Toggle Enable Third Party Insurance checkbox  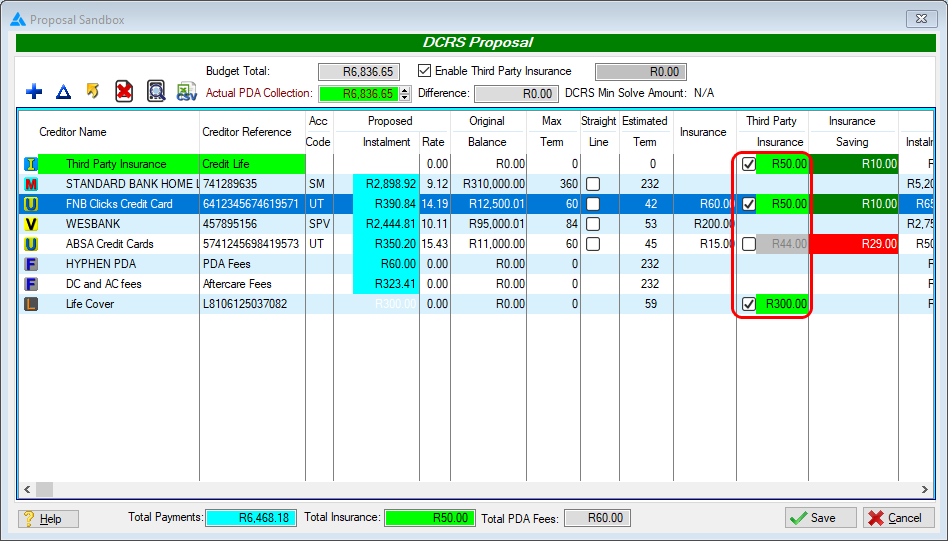point(424,71)
